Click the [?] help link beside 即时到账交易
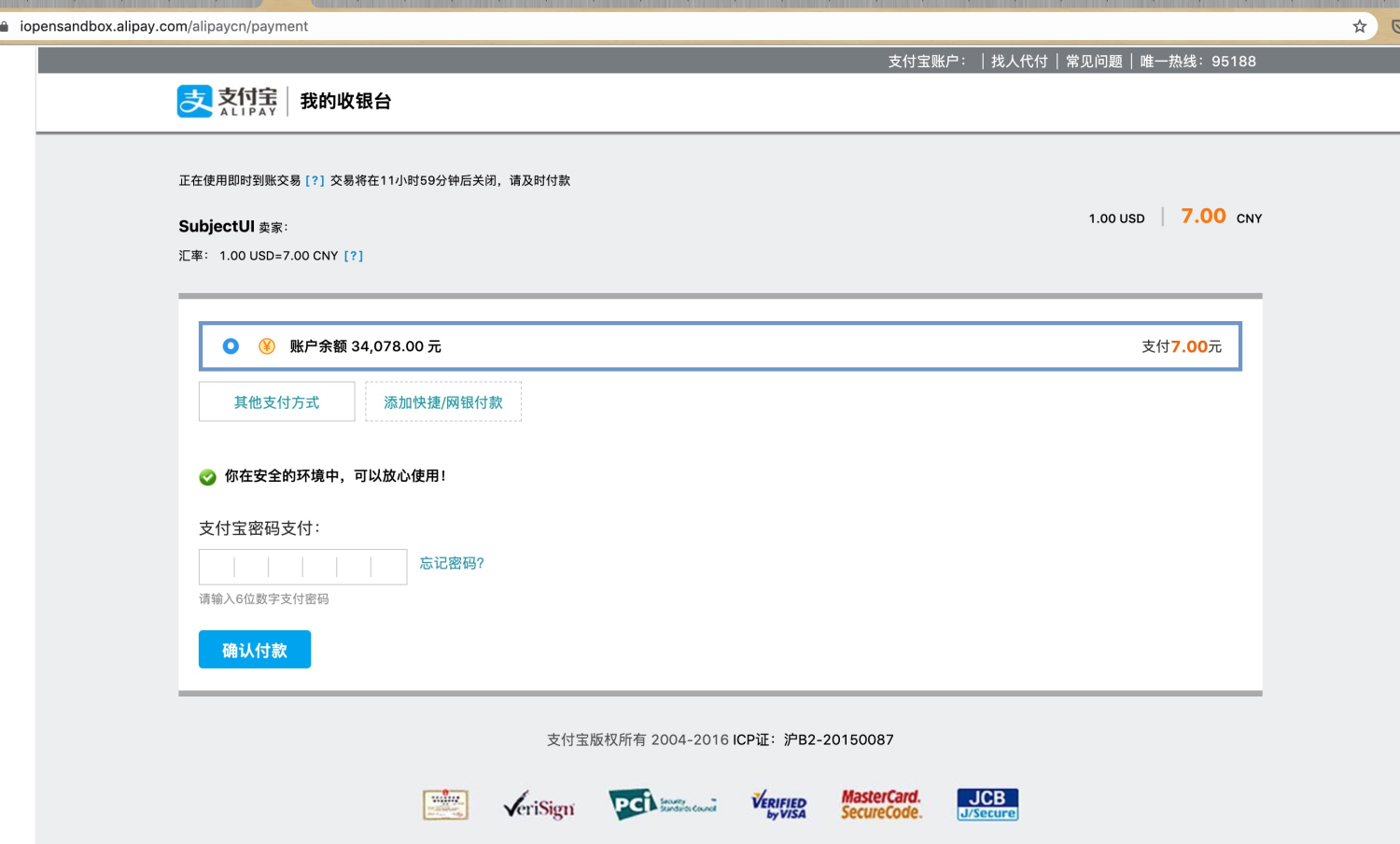 tap(315, 180)
